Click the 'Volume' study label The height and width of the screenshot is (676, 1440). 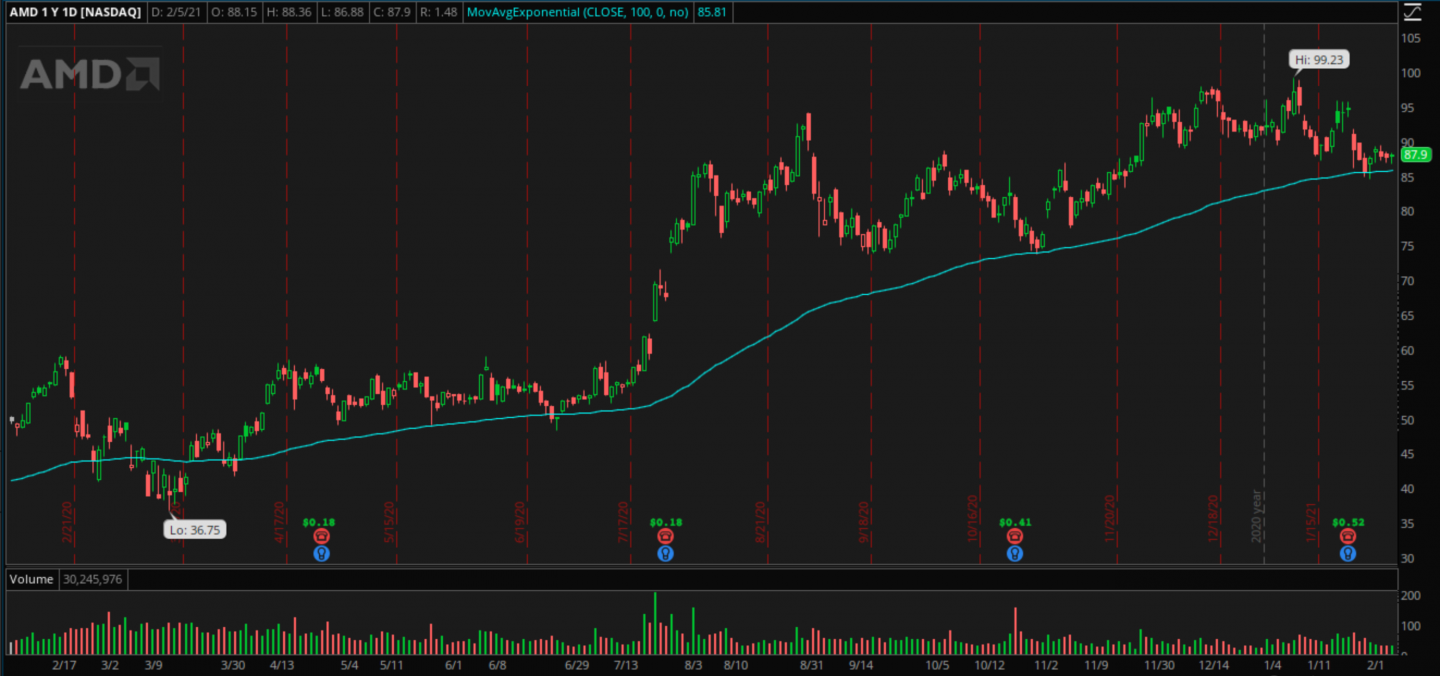[31, 579]
